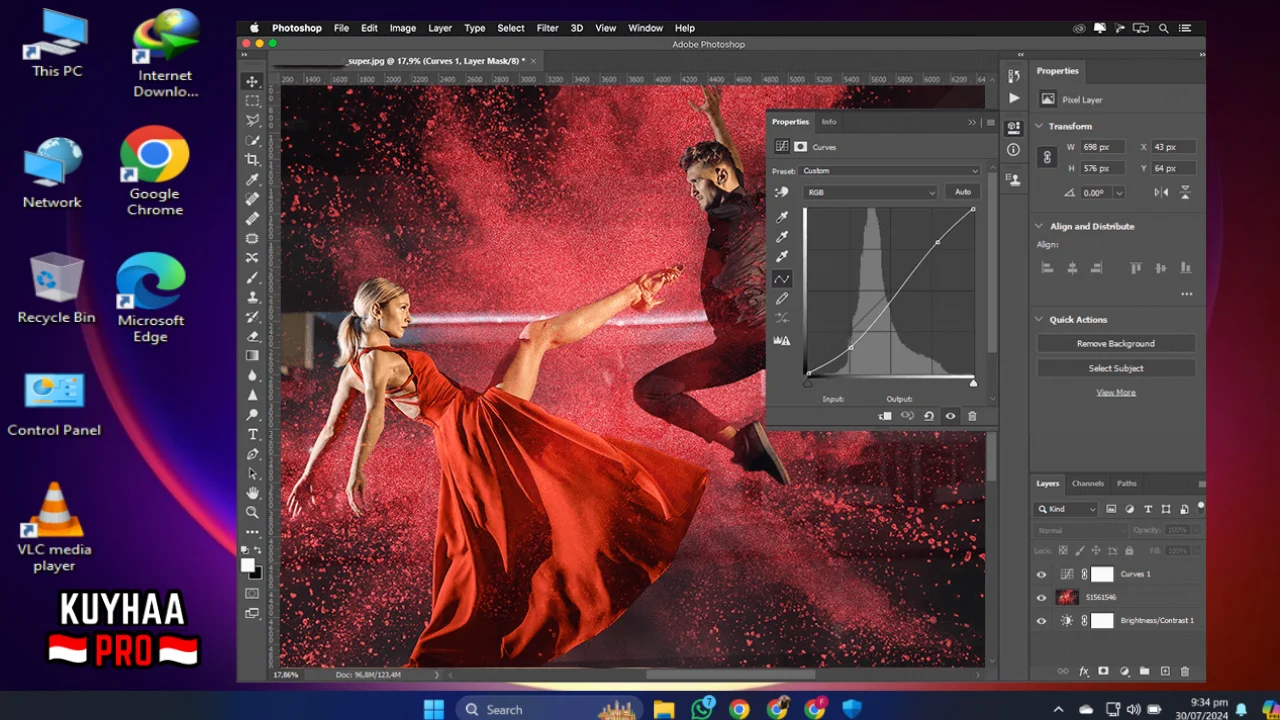Screen dimensions: 1280x720
Task: Open the RGB channel dropdown
Action: [x=870, y=192]
